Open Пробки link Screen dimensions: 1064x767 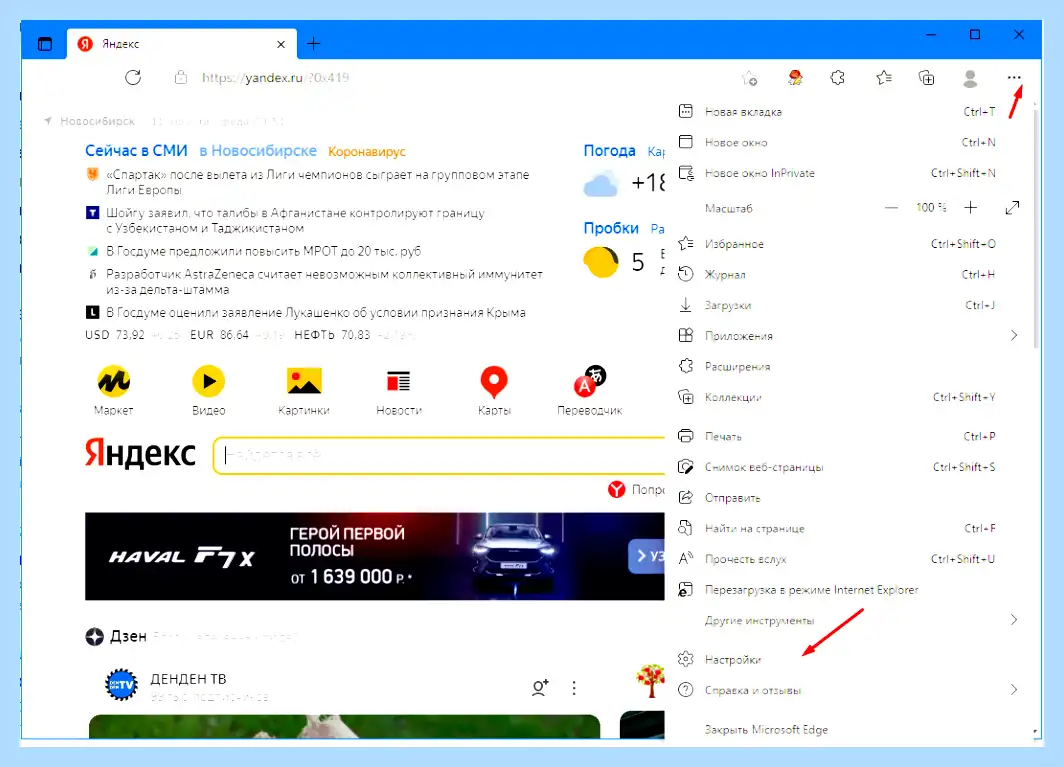[x=611, y=228]
